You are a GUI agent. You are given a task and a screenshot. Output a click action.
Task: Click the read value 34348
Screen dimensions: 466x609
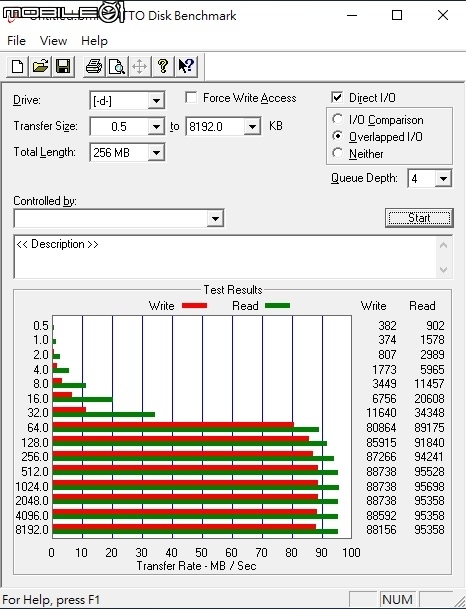[x=429, y=413]
